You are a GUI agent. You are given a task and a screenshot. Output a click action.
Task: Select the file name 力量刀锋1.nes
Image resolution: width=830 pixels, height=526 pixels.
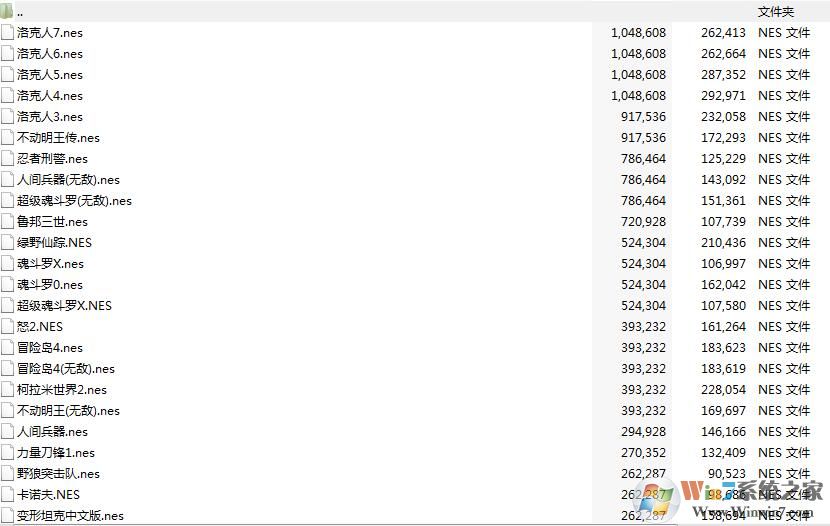(56, 452)
